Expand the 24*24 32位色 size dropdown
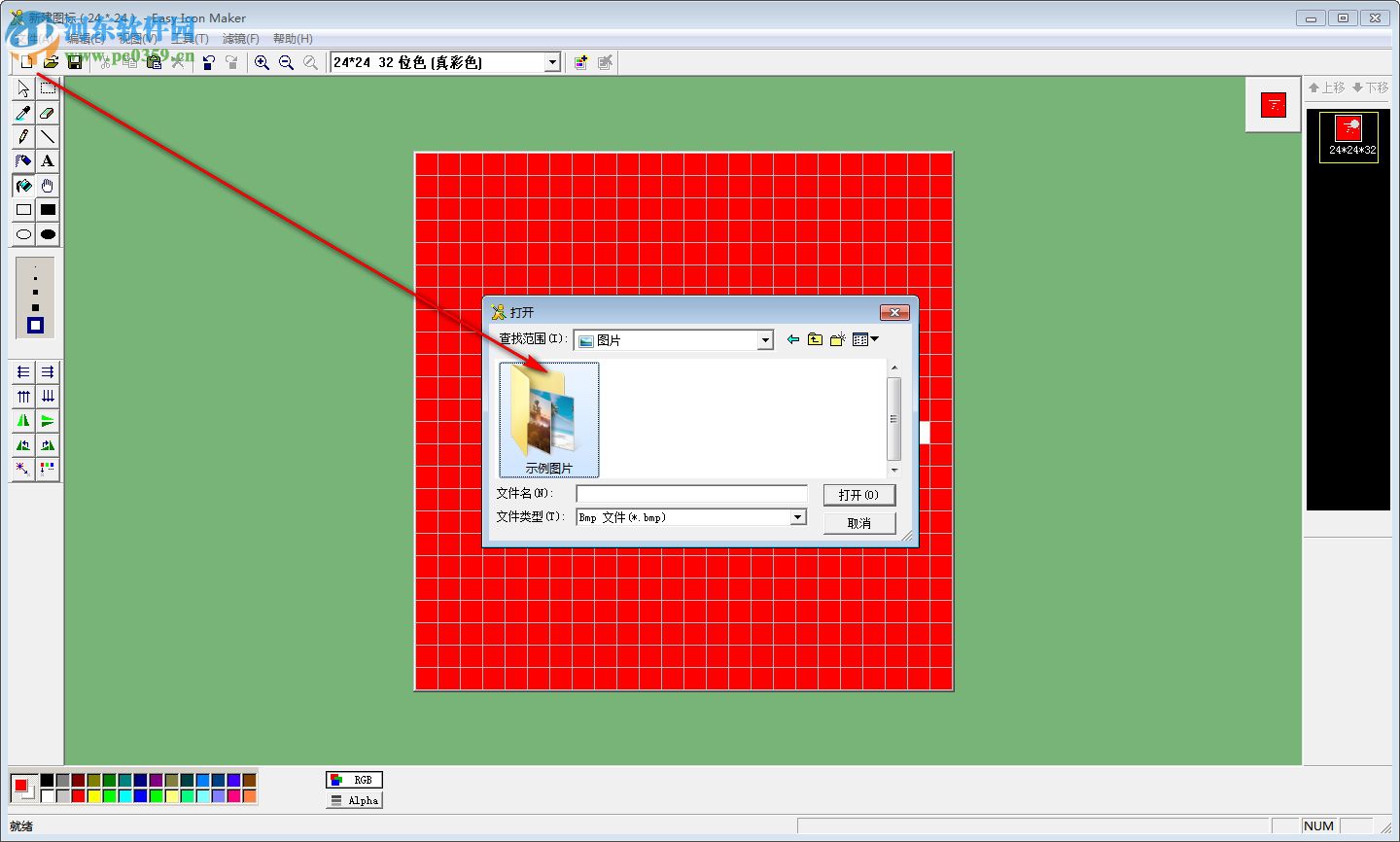Screen dimensions: 1400x842 coord(551,61)
